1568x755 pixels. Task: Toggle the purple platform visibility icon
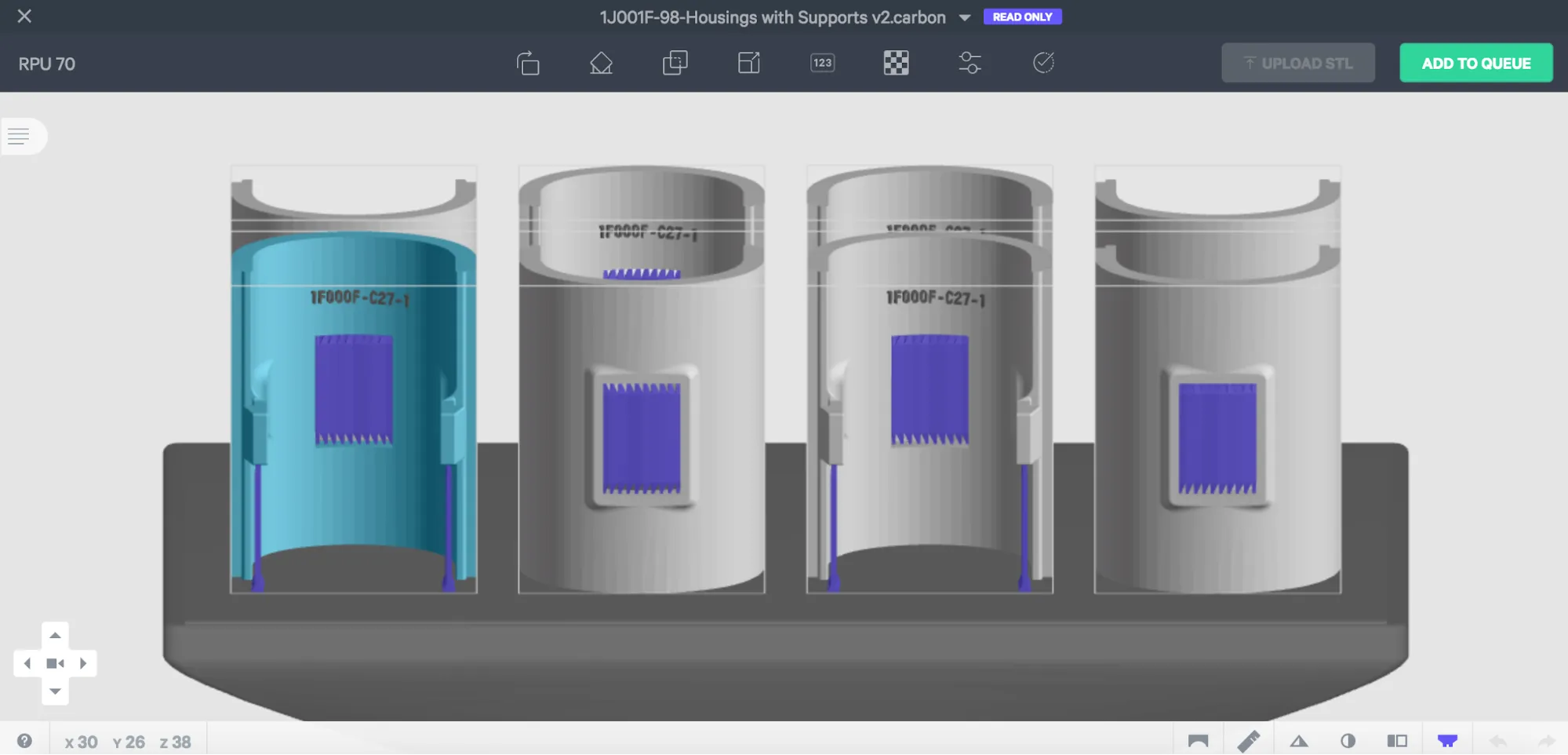pyautogui.click(x=1447, y=741)
